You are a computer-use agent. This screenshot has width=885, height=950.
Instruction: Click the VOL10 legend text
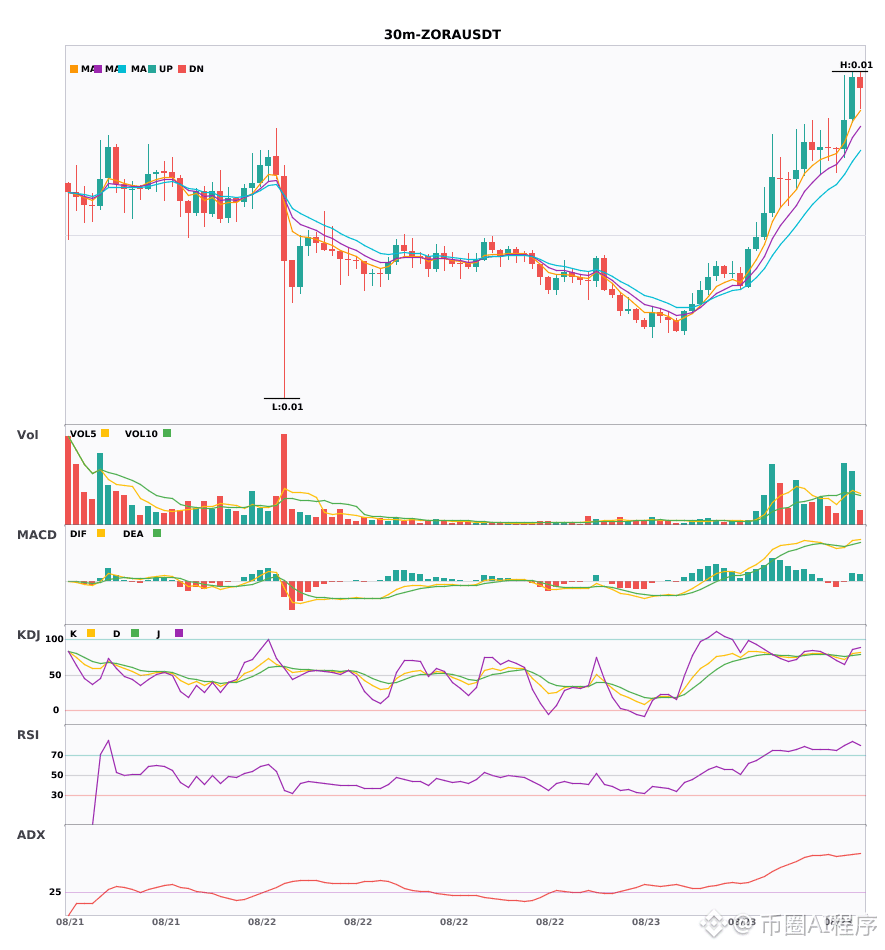coord(141,434)
